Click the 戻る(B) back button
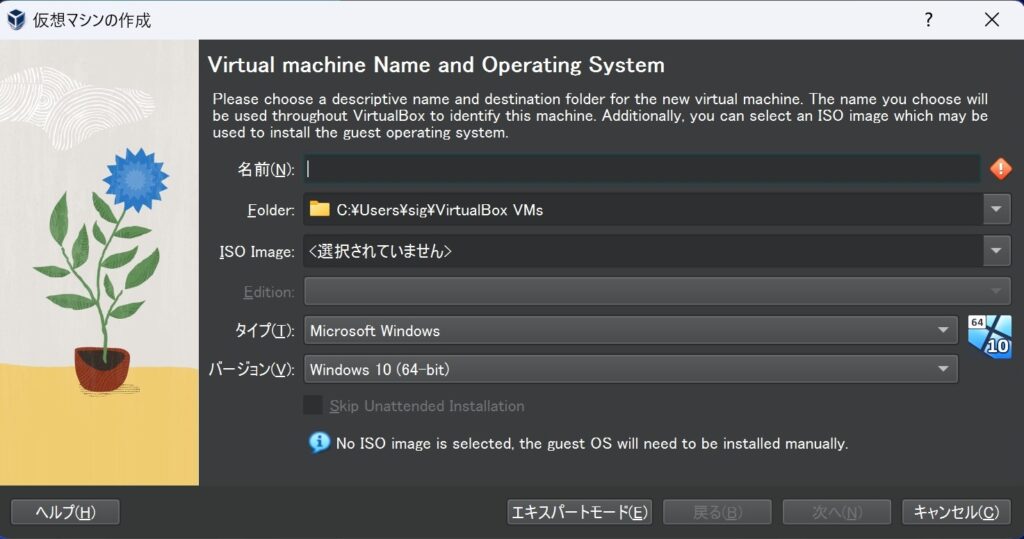Viewport: 1024px width, 539px height. 717,512
